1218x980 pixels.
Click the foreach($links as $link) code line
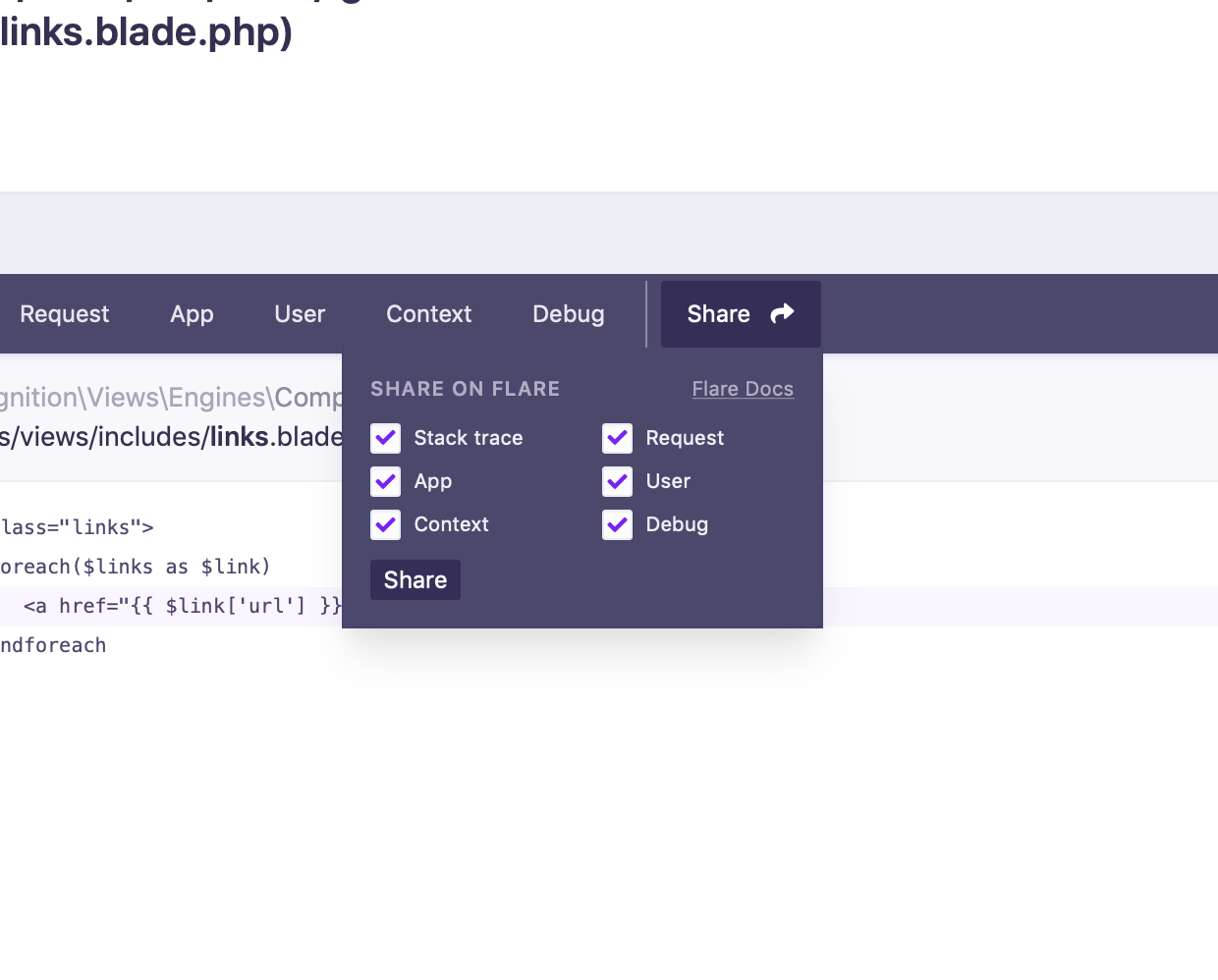coord(135,567)
